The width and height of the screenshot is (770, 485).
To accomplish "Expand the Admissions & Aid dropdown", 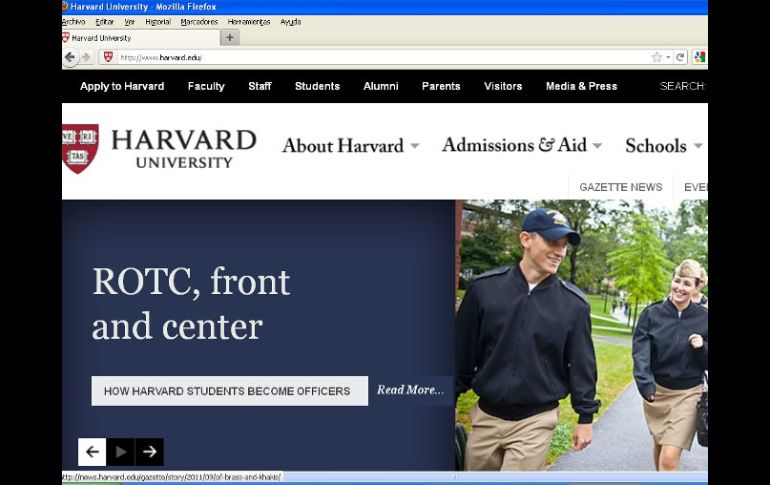I will point(521,145).
